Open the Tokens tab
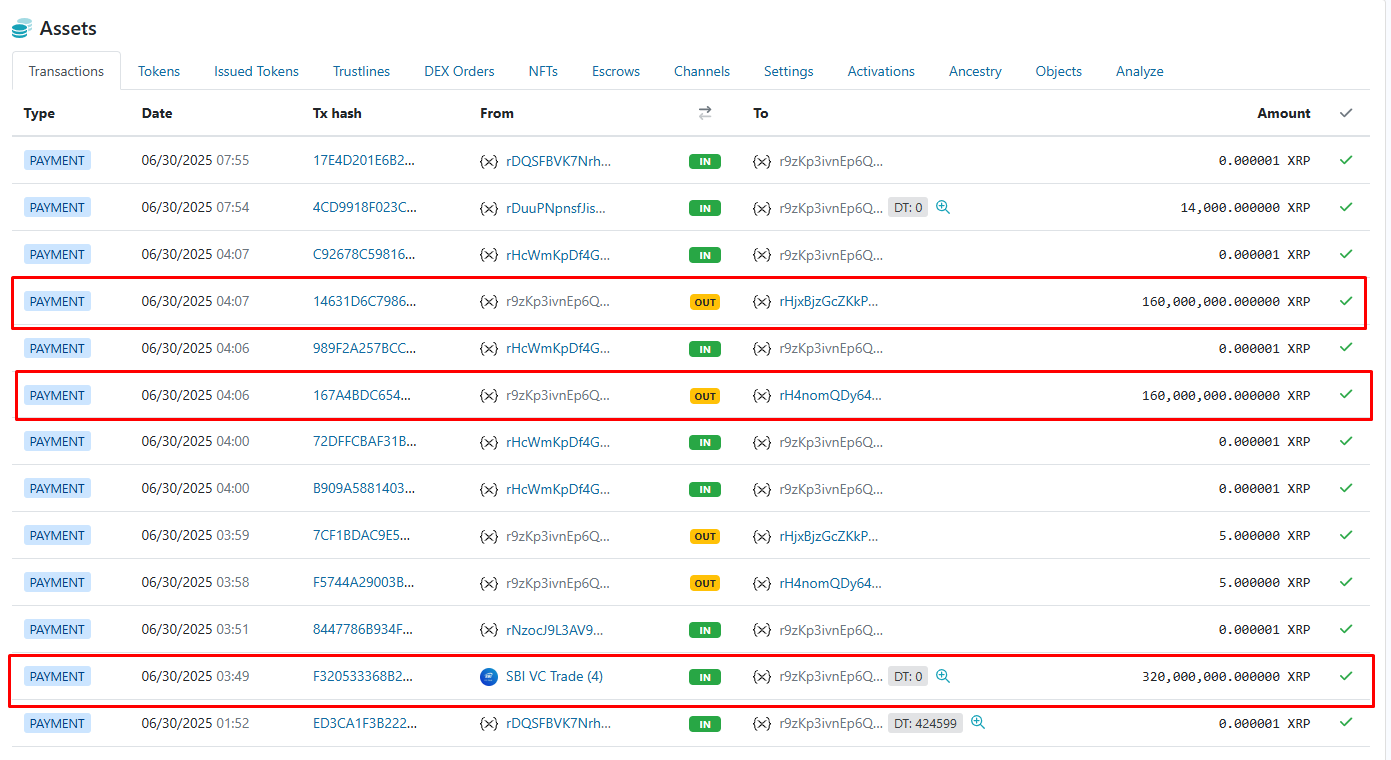The width and height of the screenshot is (1391, 760). (159, 71)
